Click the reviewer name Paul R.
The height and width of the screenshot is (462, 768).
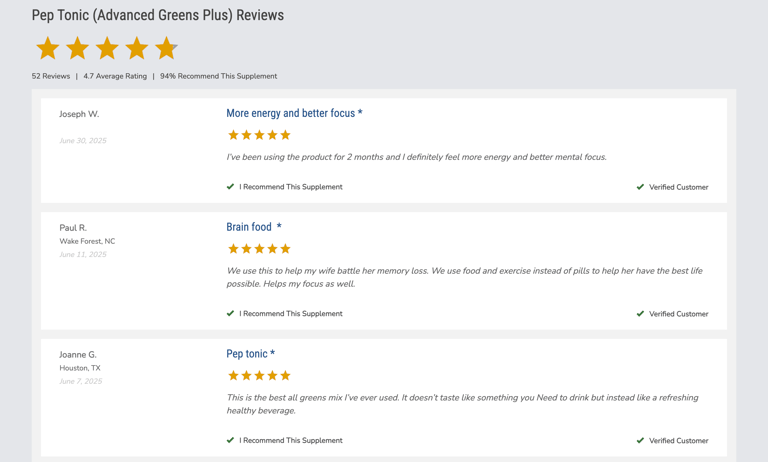73,228
